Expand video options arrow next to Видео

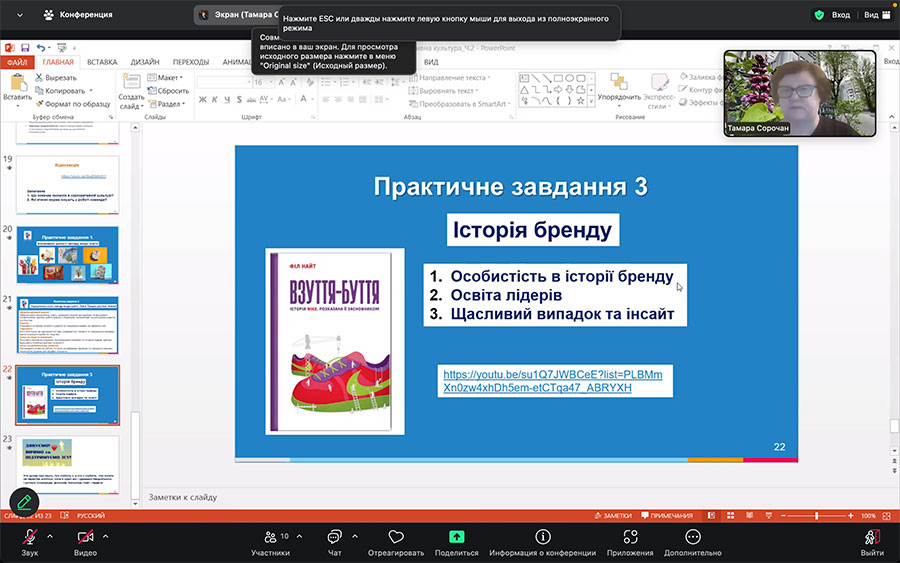(106, 534)
